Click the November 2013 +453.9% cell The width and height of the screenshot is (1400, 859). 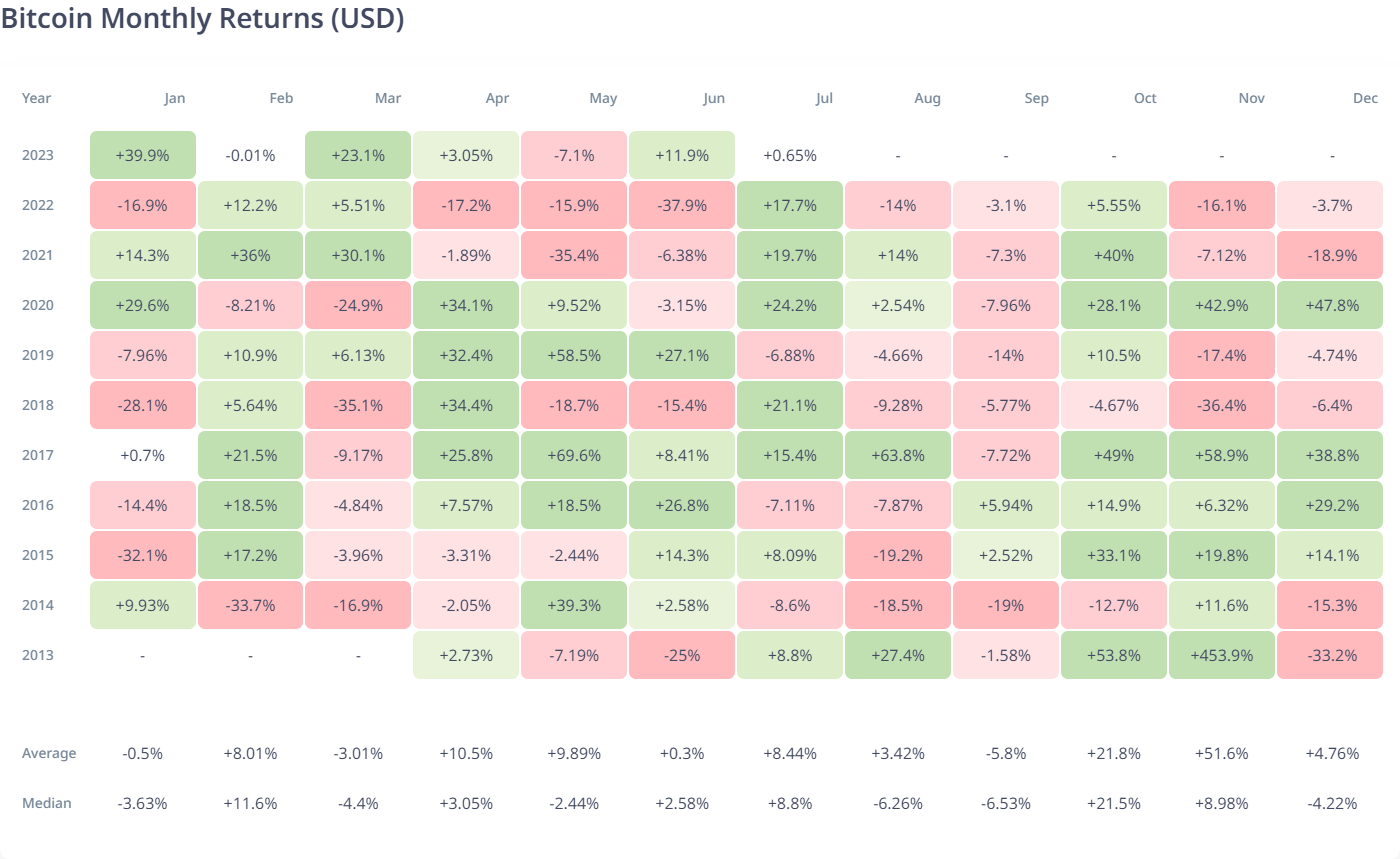pyautogui.click(x=1220, y=655)
